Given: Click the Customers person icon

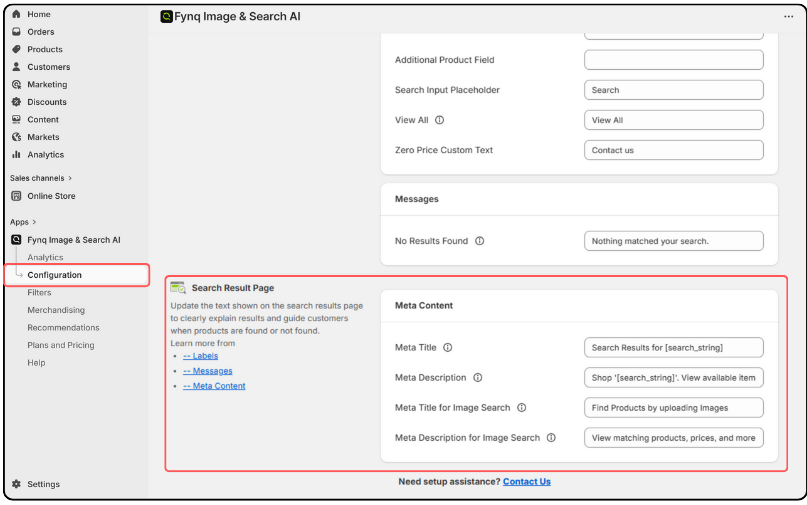Looking at the screenshot, I should pyautogui.click(x=16, y=66).
